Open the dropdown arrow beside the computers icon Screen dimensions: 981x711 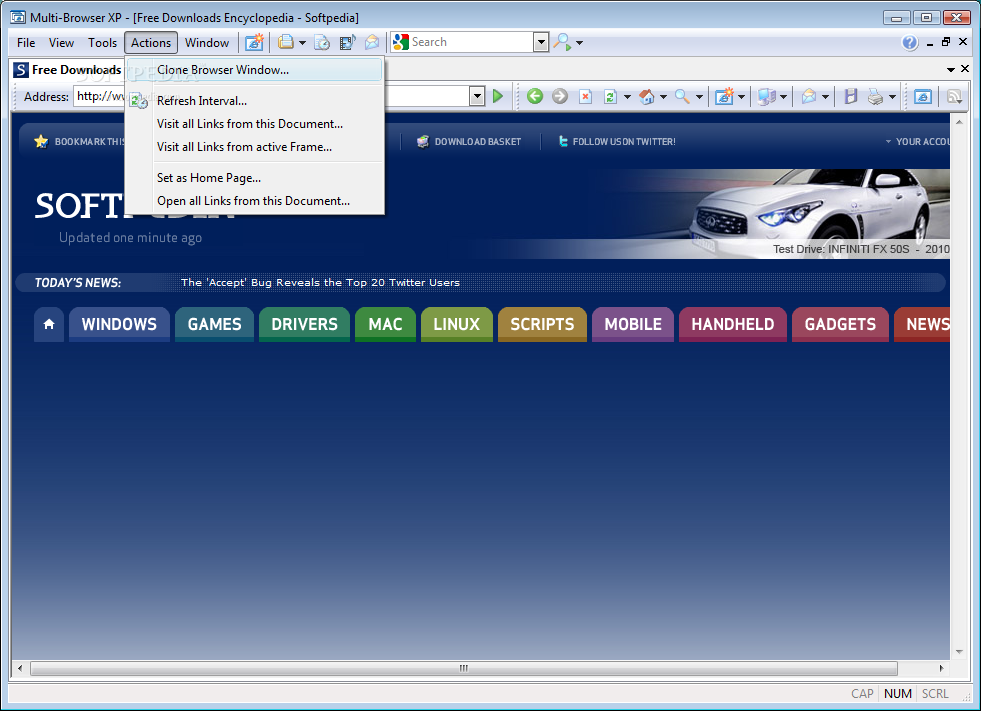783,96
